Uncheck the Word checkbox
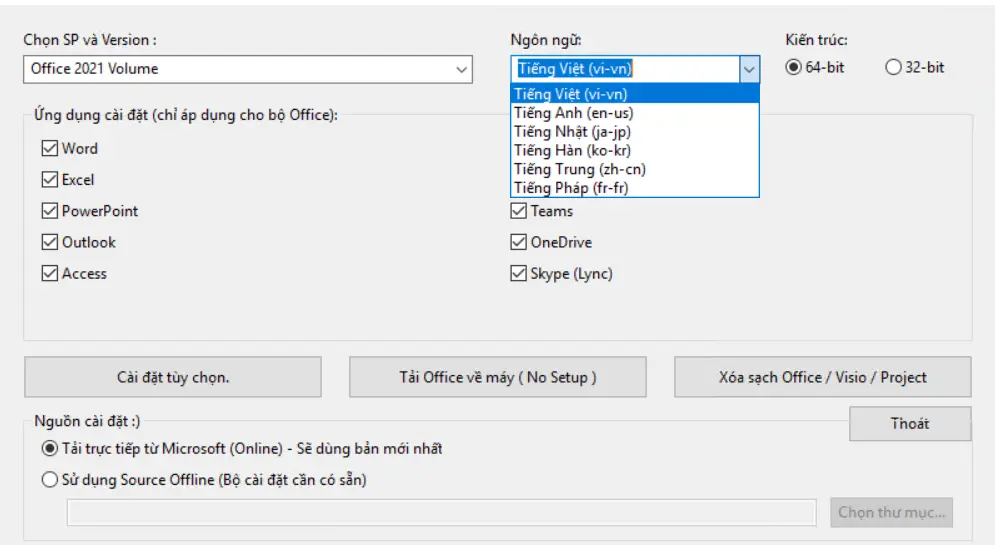This screenshot has width=995, height=545. (50, 149)
